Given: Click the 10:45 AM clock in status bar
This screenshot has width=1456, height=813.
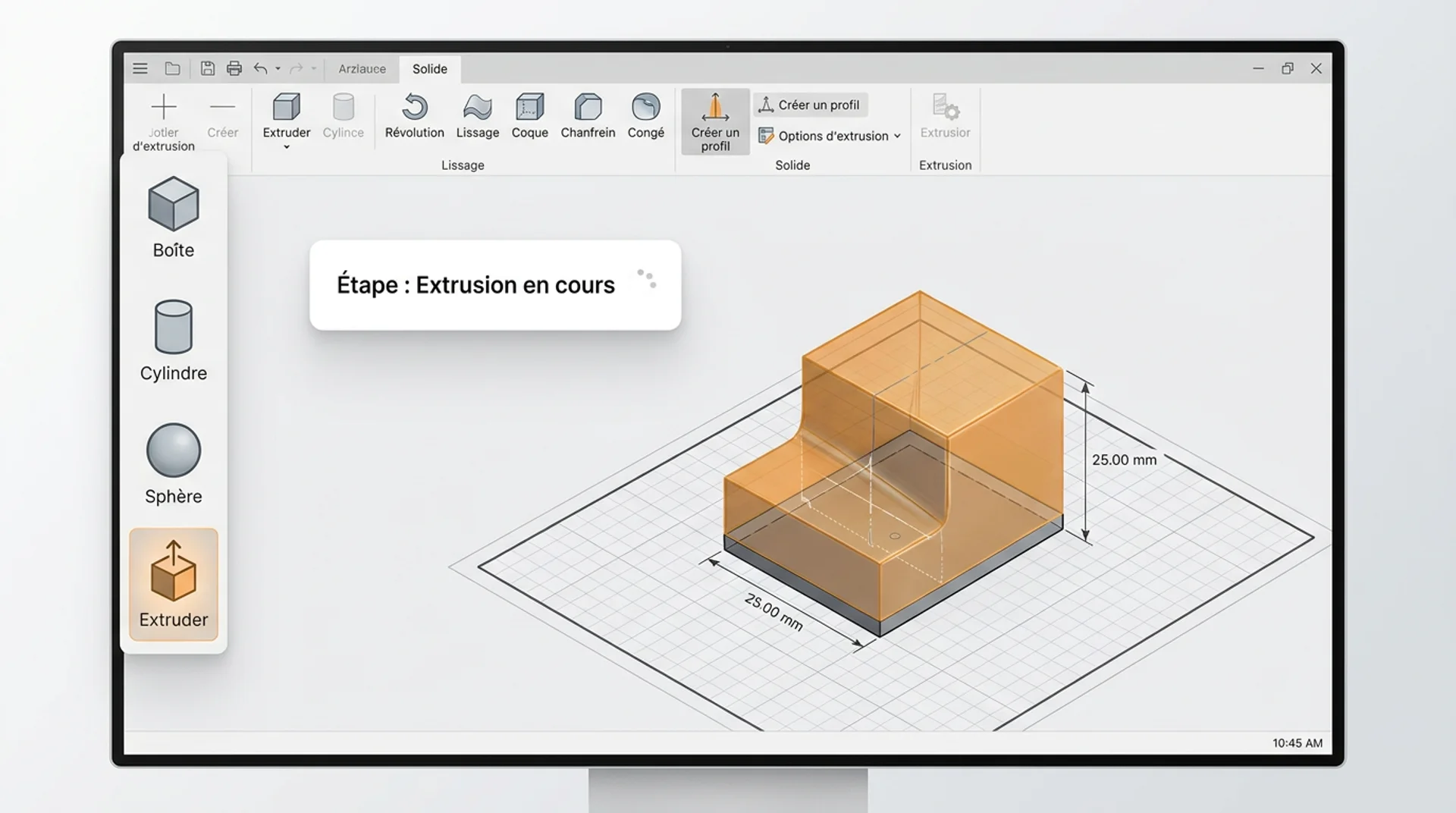Looking at the screenshot, I should pyautogui.click(x=1297, y=743).
